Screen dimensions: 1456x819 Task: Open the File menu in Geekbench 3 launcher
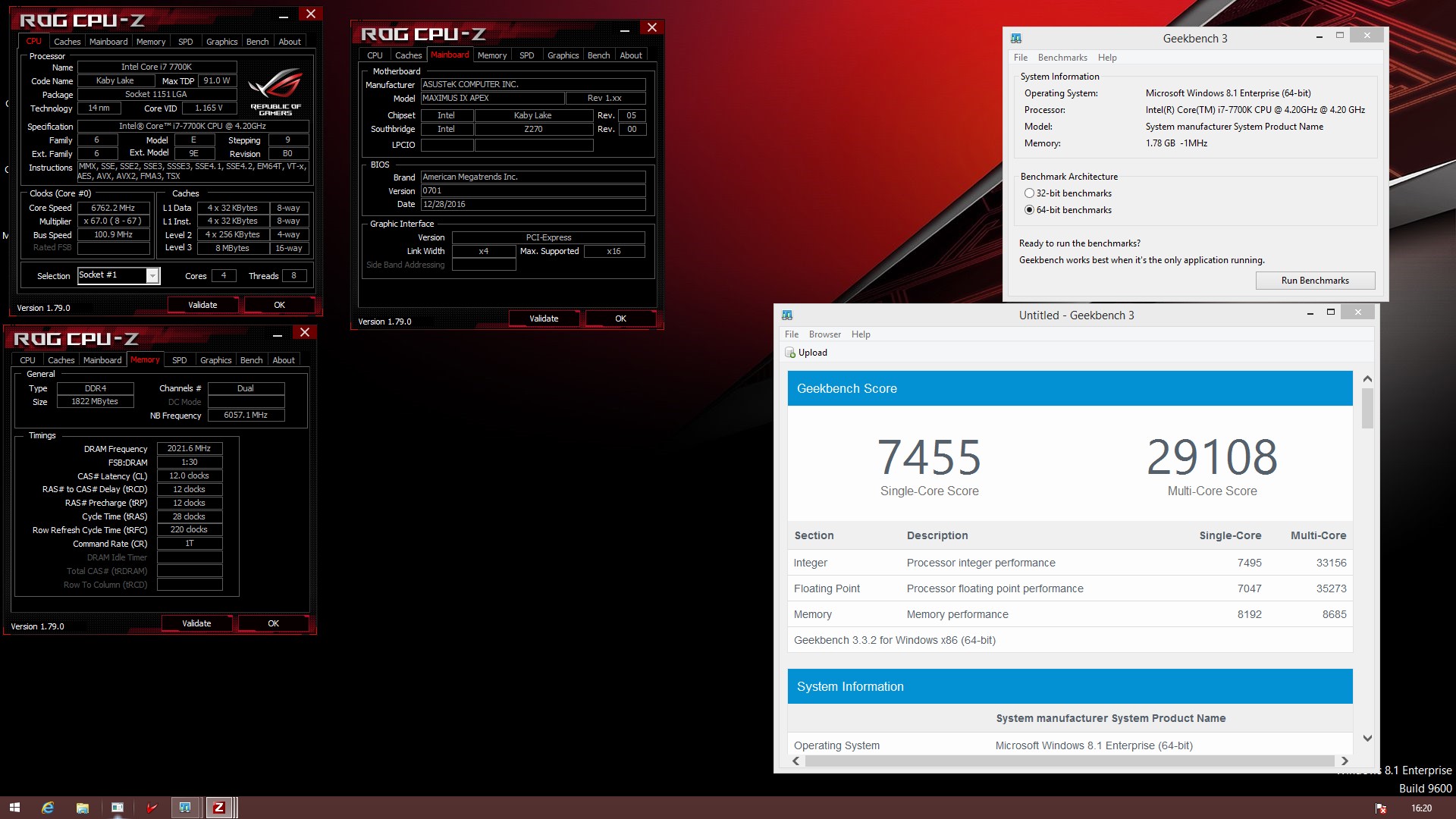[x=1021, y=58]
